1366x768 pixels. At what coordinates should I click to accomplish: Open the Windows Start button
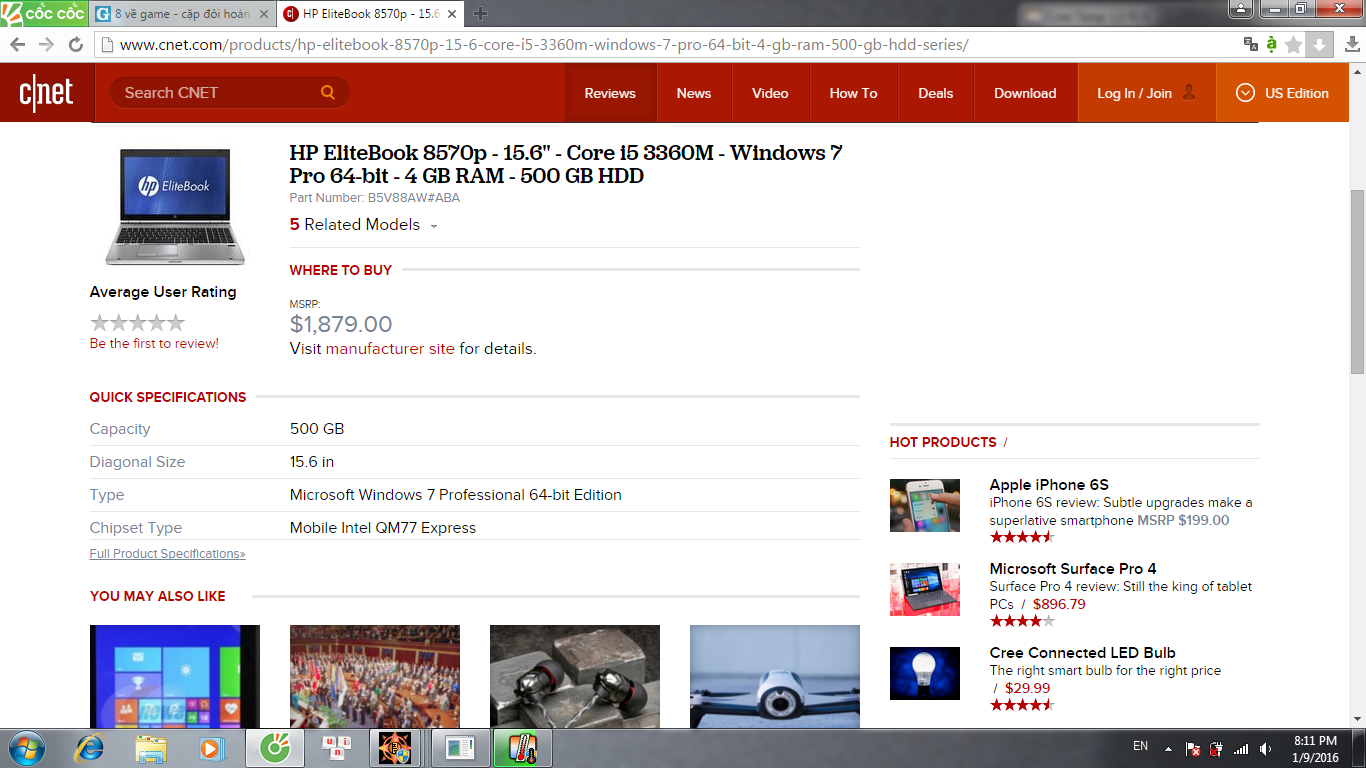26,748
